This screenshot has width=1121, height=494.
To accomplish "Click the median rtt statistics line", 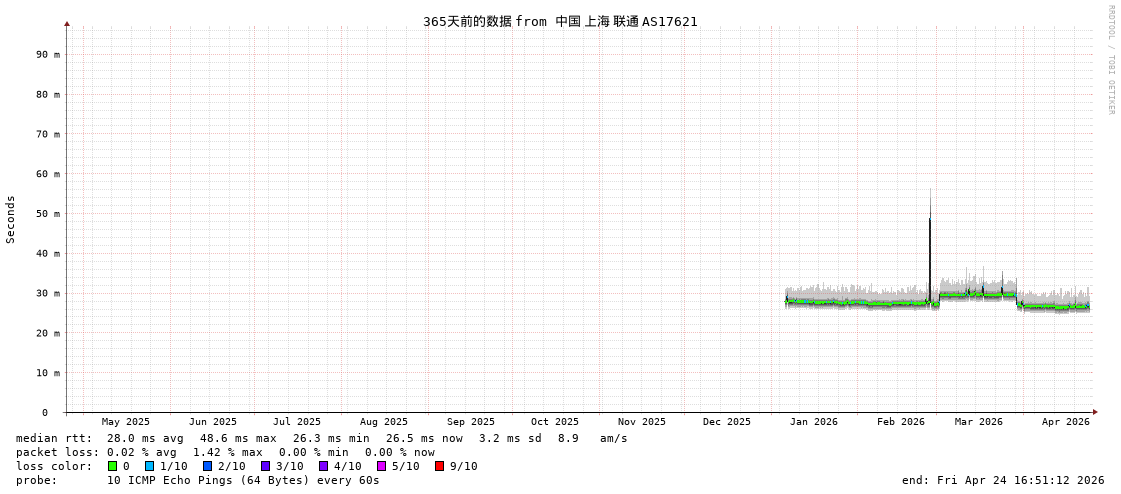I will click(x=322, y=438).
